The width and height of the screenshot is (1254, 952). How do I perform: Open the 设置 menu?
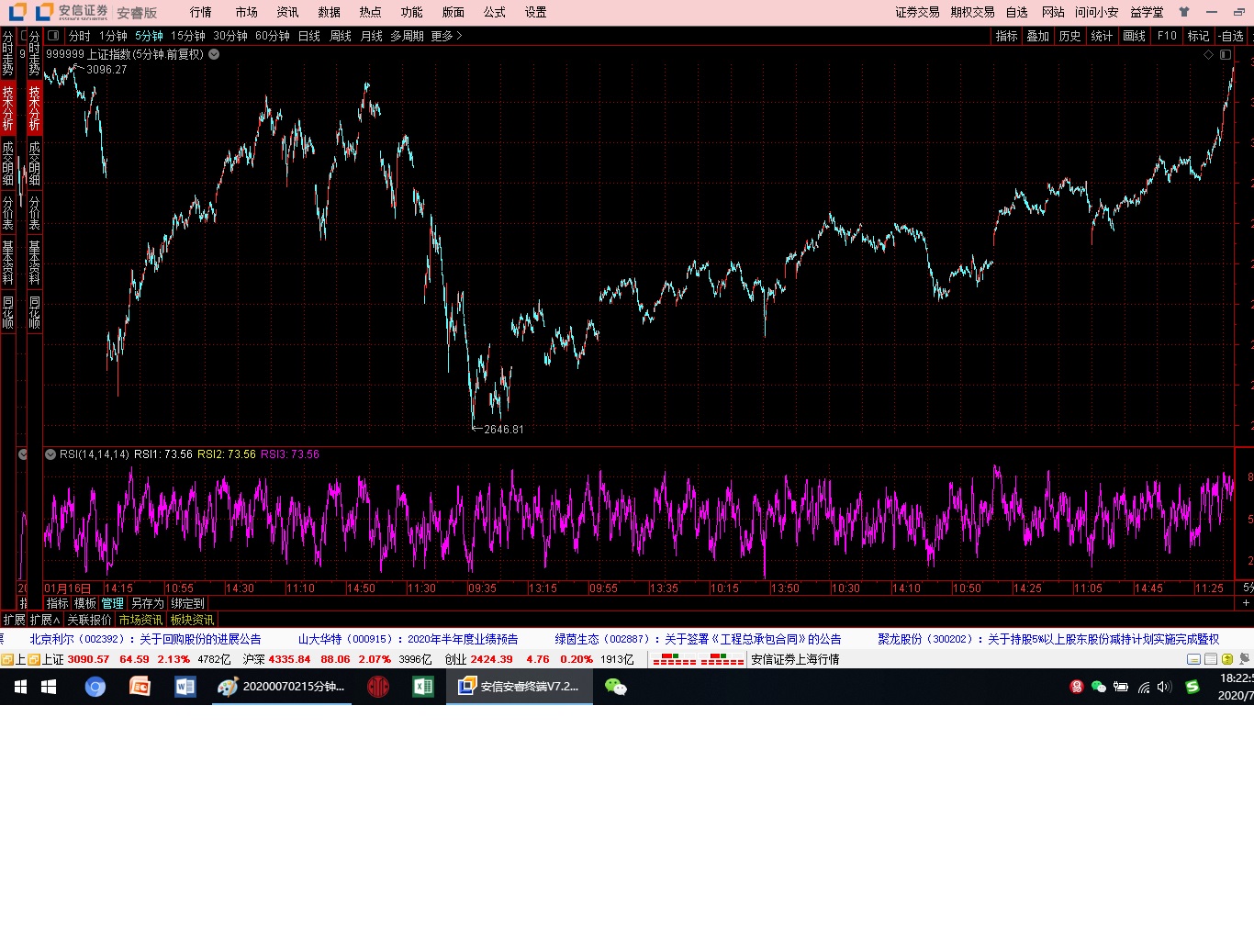pos(536,12)
